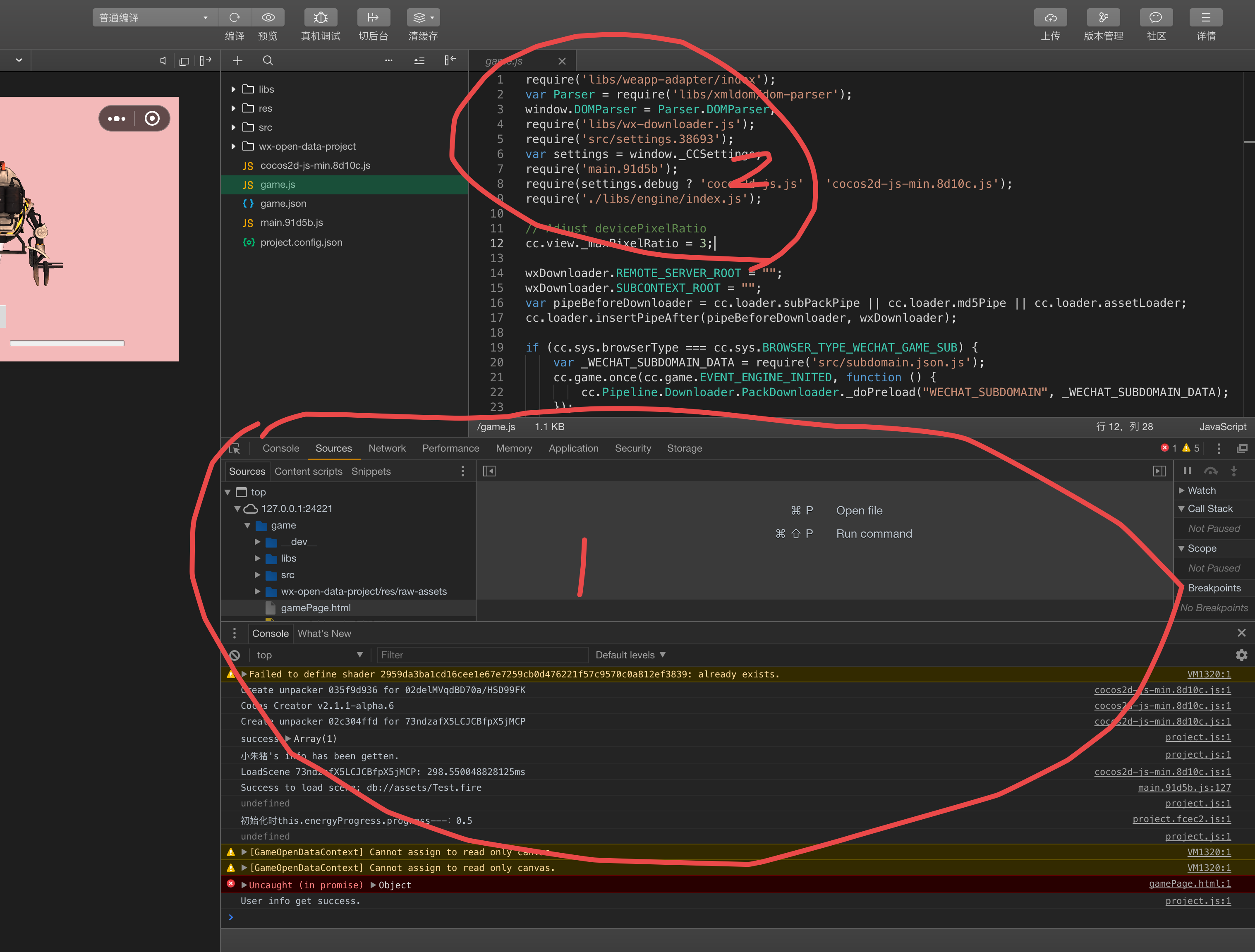Click the 预览 preview eye icon
Image resolution: width=1255 pixels, height=952 pixels.
(268, 18)
